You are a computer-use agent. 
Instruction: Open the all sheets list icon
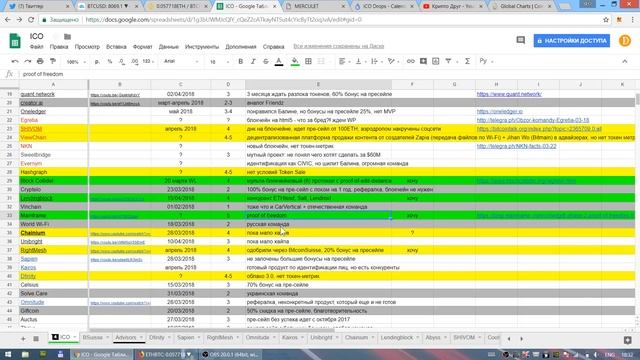click(x=36, y=338)
